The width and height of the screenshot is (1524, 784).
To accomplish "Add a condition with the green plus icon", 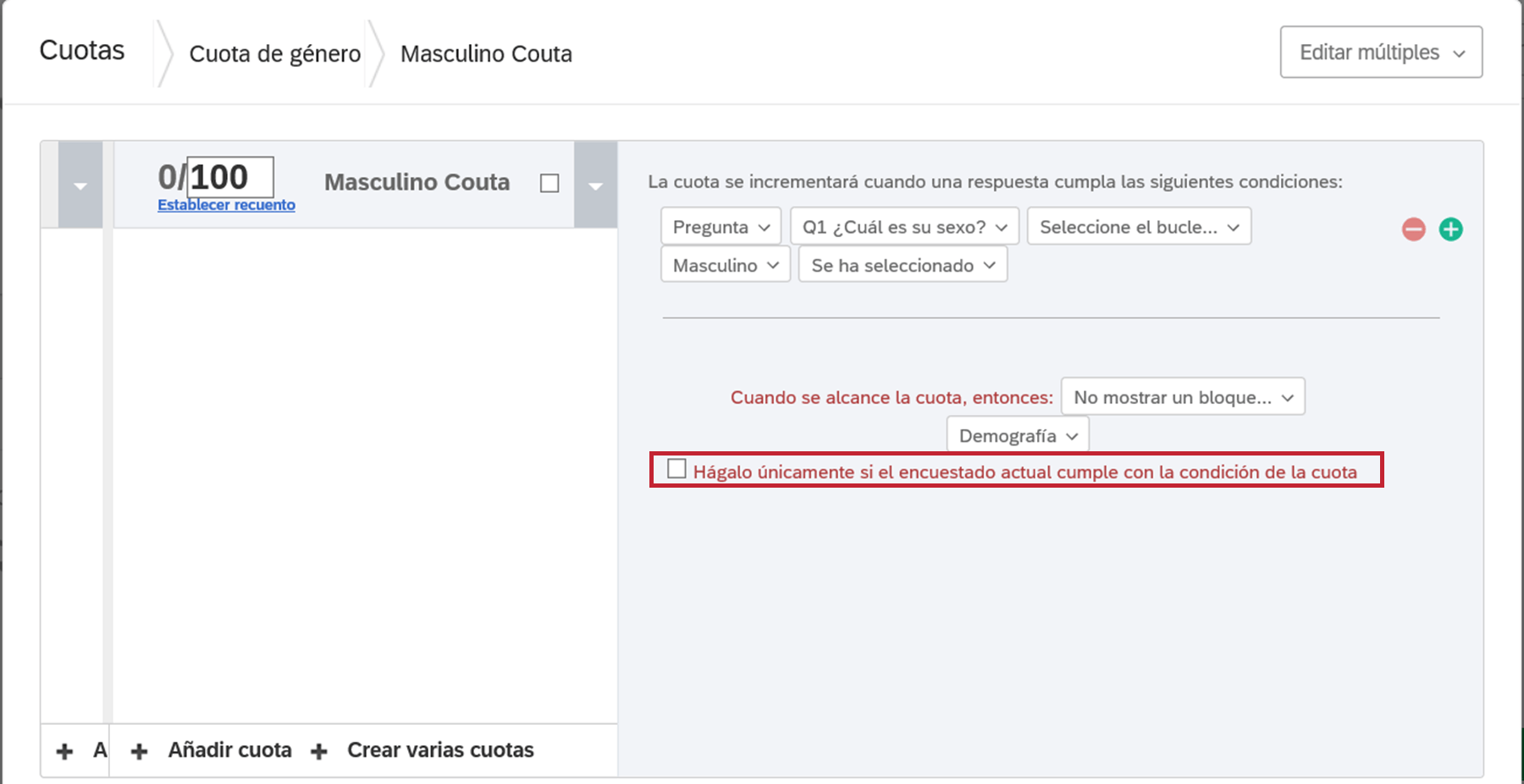I will tap(1450, 229).
